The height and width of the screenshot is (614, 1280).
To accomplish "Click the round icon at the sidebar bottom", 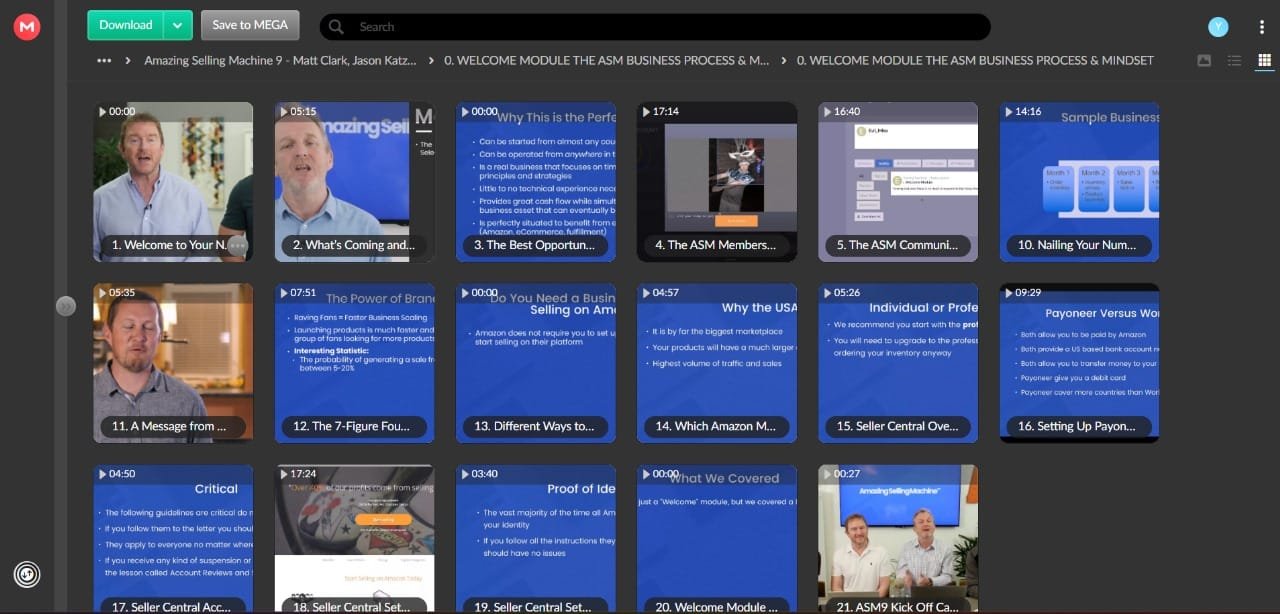I will tap(27, 574).
